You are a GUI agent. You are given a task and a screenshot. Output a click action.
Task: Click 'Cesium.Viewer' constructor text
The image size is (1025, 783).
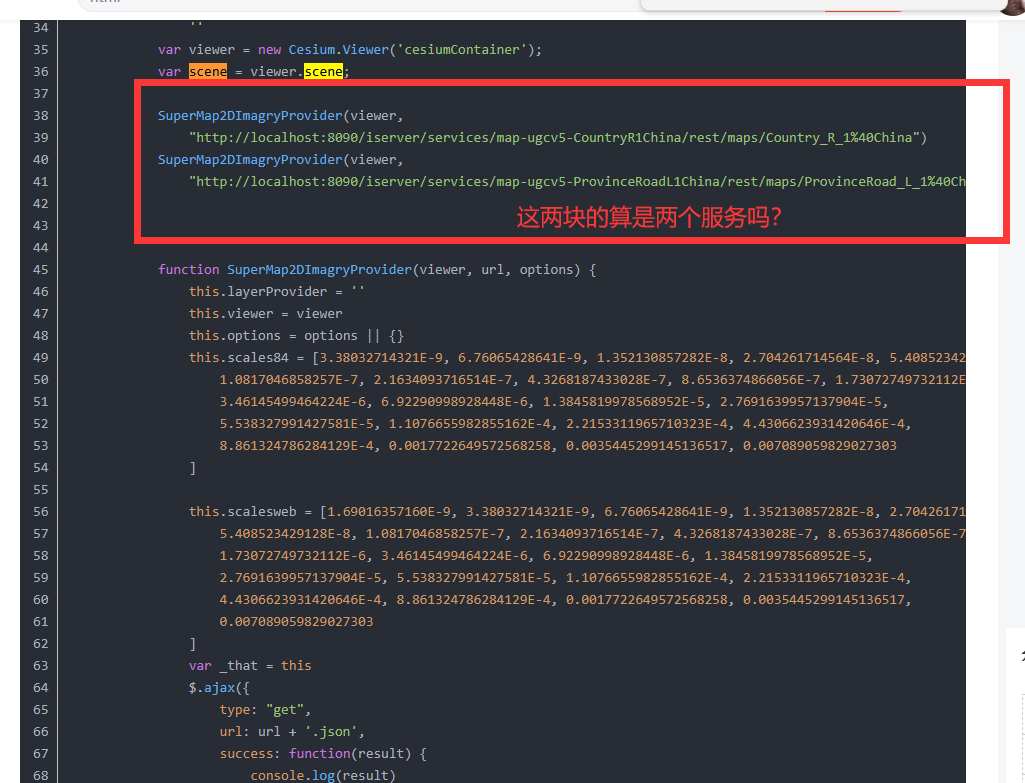click(339, 50)
